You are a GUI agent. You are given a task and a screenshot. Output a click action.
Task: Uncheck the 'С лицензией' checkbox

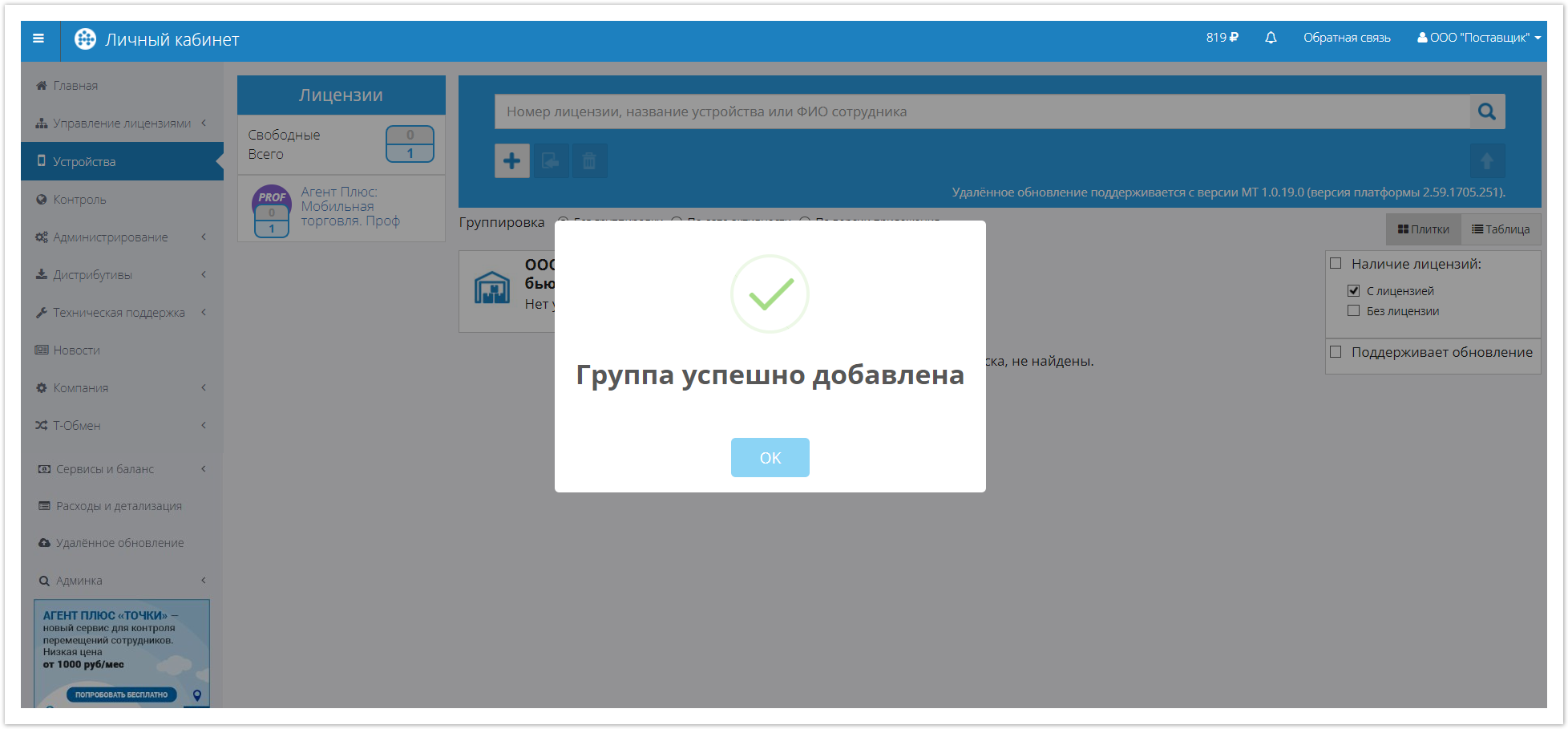pos(1354,290)
